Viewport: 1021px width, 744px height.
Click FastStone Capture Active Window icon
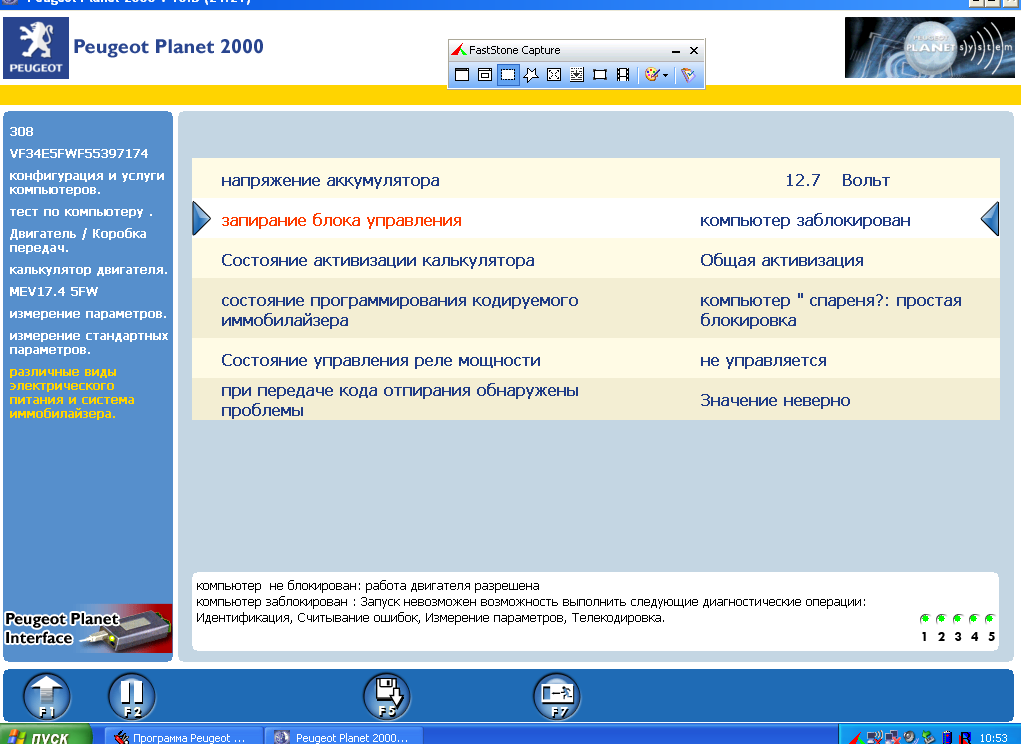[462, 75]
